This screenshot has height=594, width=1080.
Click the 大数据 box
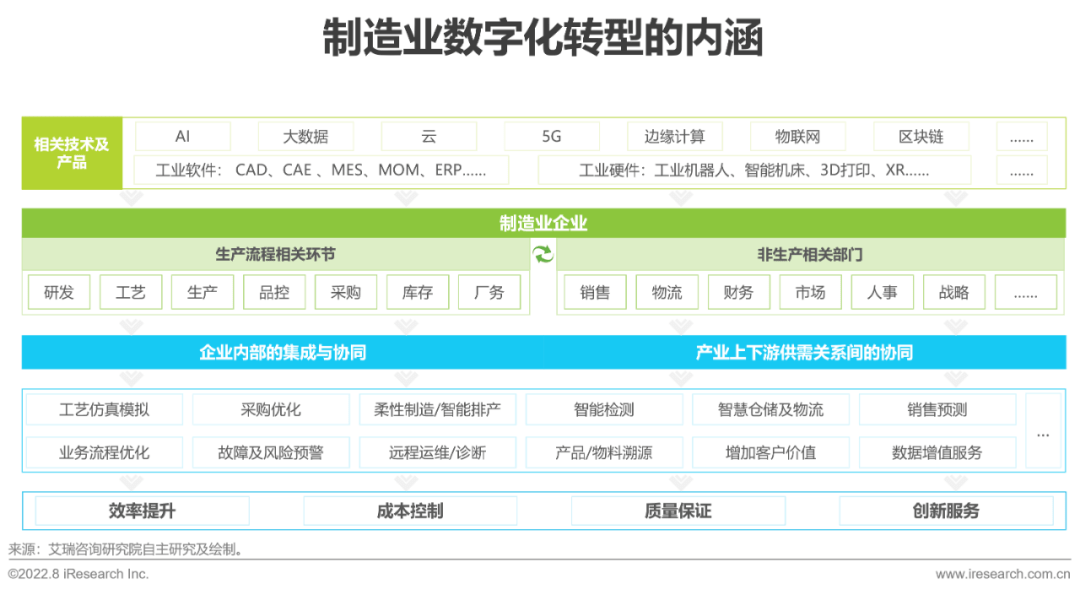pos(305,136)
